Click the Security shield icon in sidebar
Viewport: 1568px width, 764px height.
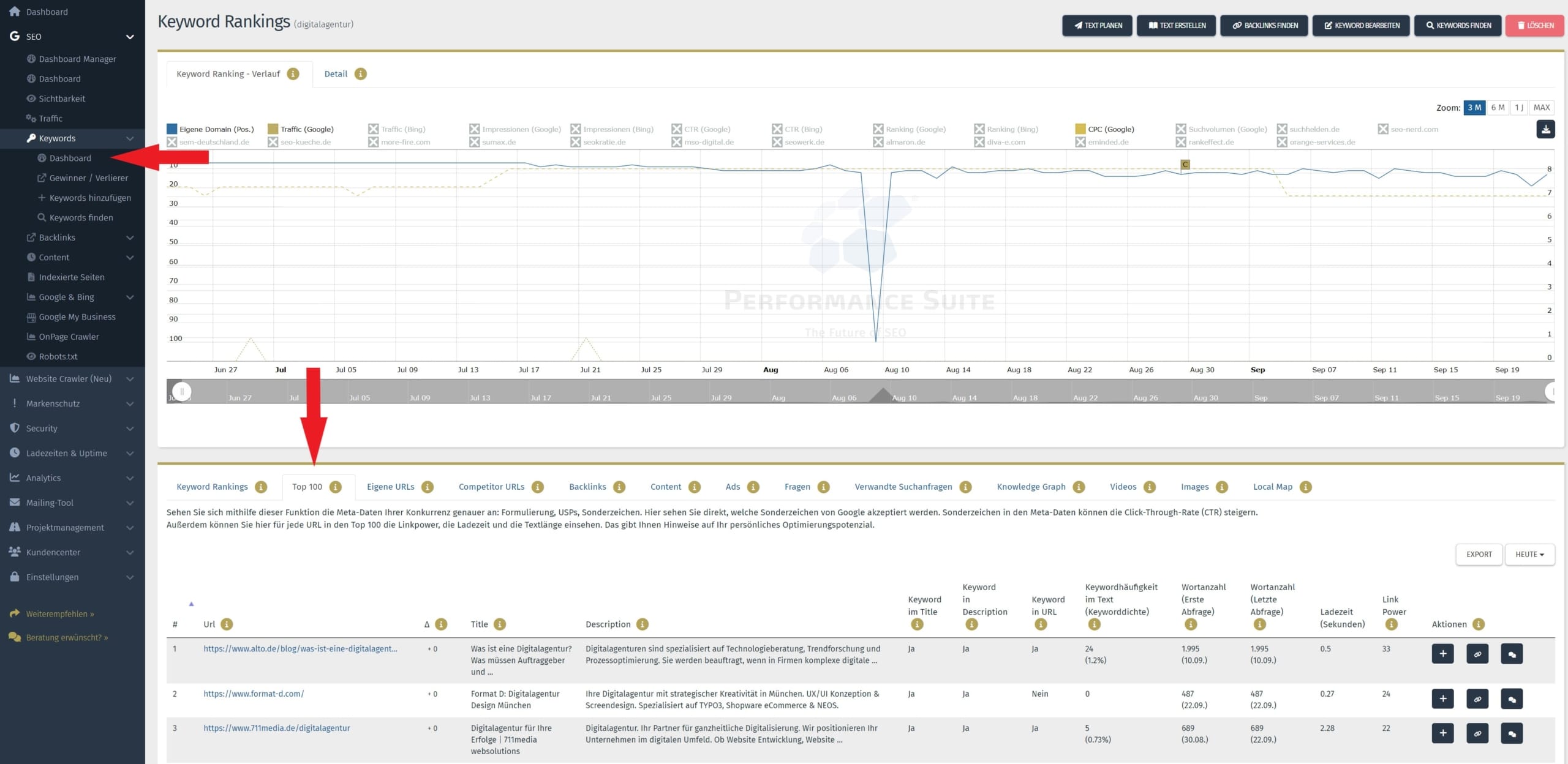coord(15,428)
